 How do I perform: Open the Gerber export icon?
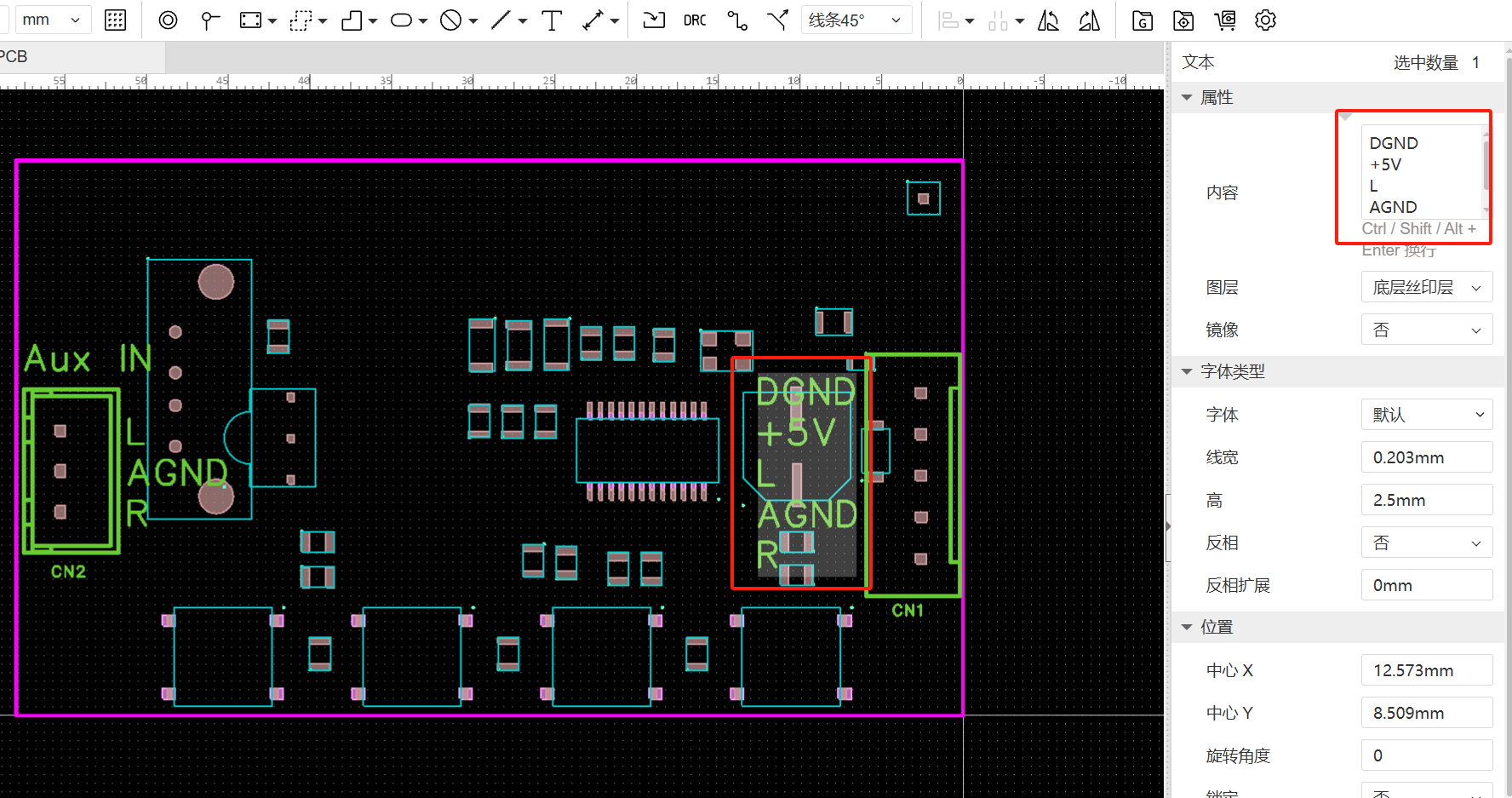point(1143,20)
